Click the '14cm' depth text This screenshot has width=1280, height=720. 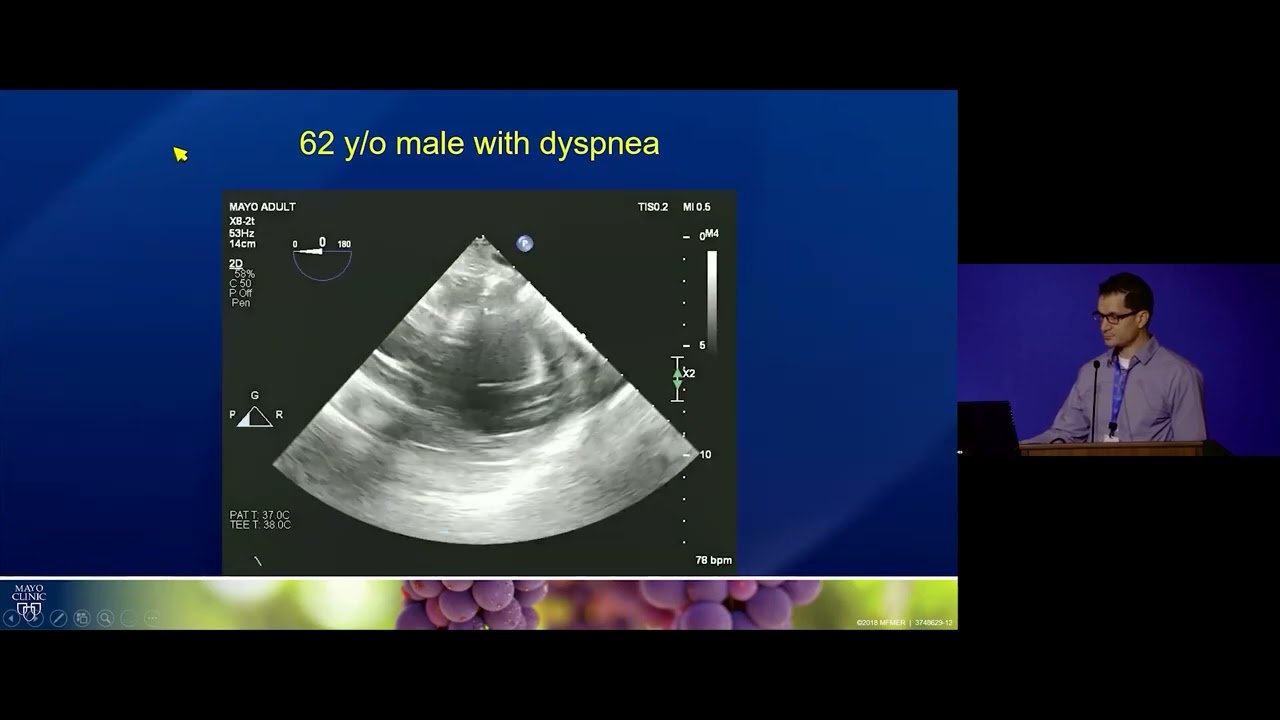coord(242,244)
